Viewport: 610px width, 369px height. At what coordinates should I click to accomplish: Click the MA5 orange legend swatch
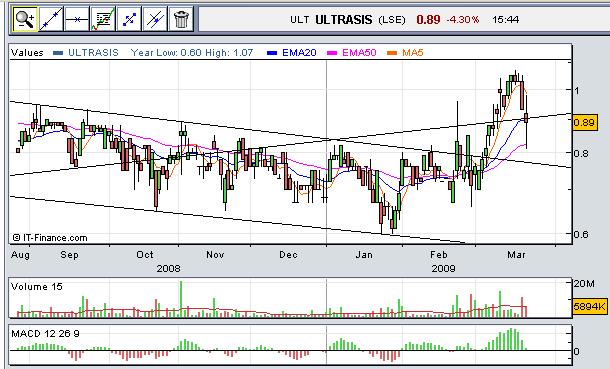[x=392, y=53]
